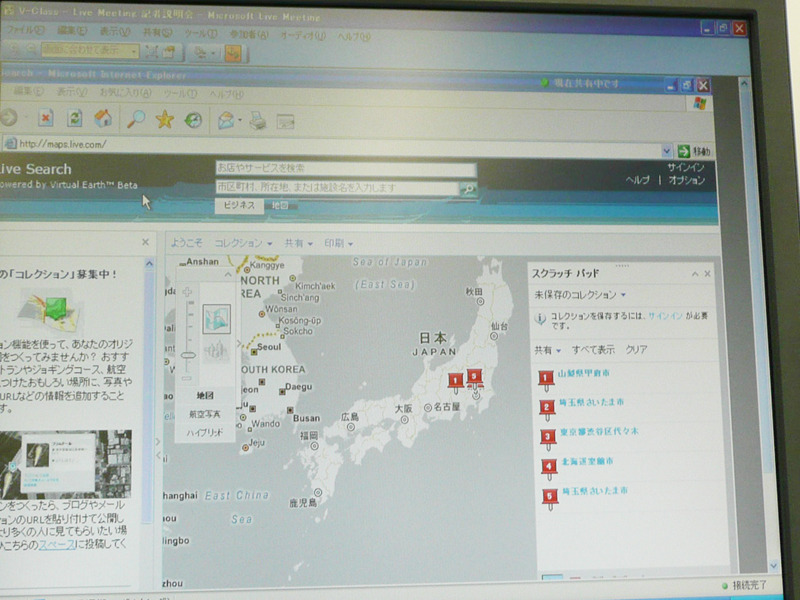Click the aerial photo thumbnail in left panel

tap(66, 464)
